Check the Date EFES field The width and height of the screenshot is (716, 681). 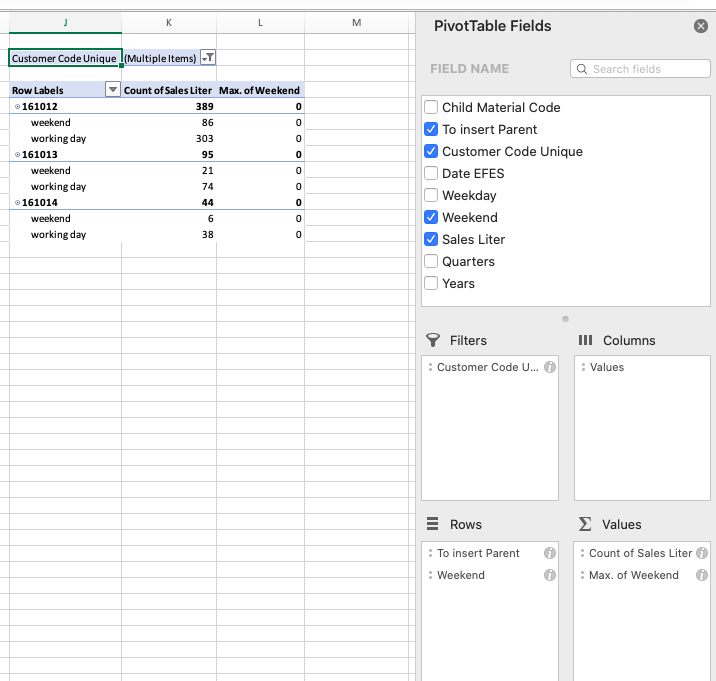(x=431, y=174)
